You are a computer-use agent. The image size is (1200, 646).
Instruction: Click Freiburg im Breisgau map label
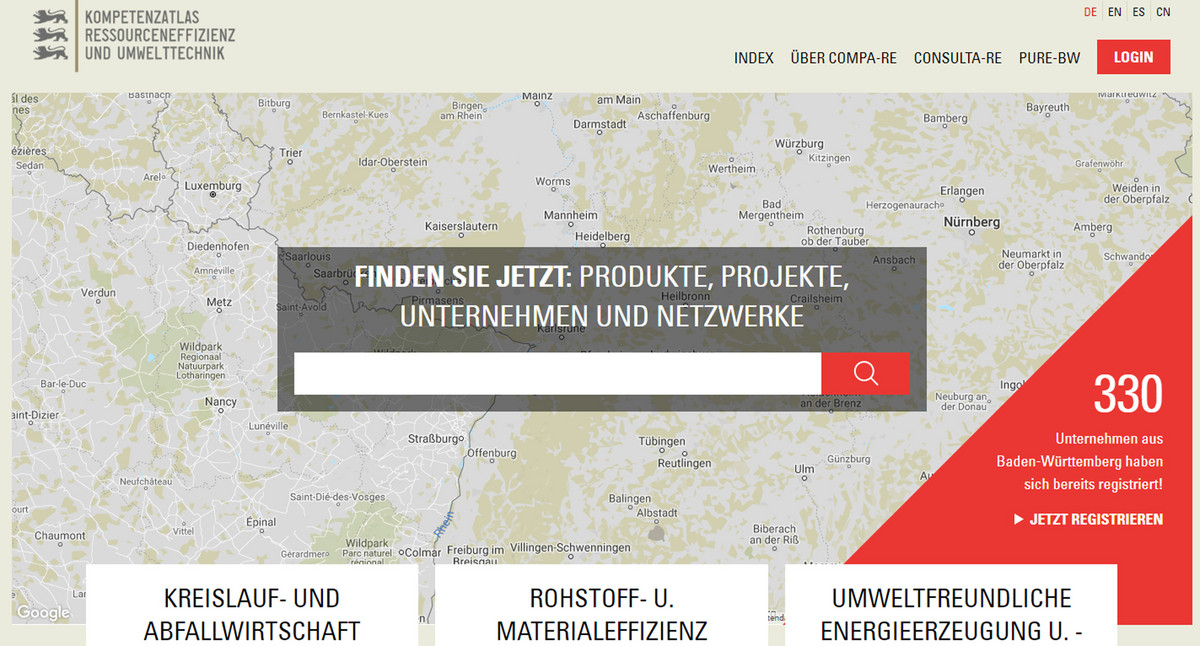[475, 556]
